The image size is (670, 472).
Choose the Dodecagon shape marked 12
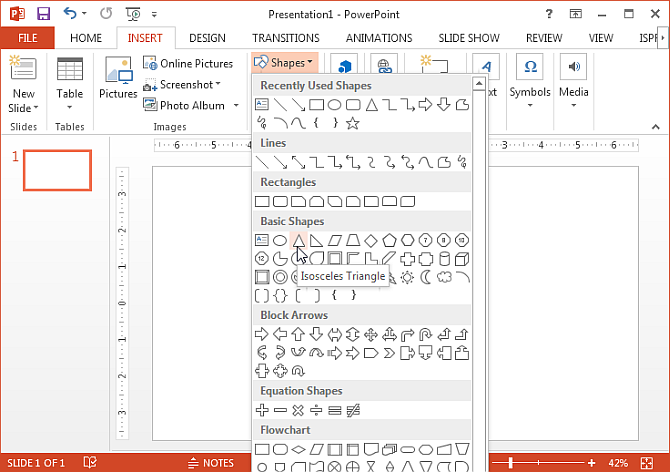[x=262, y=259]
